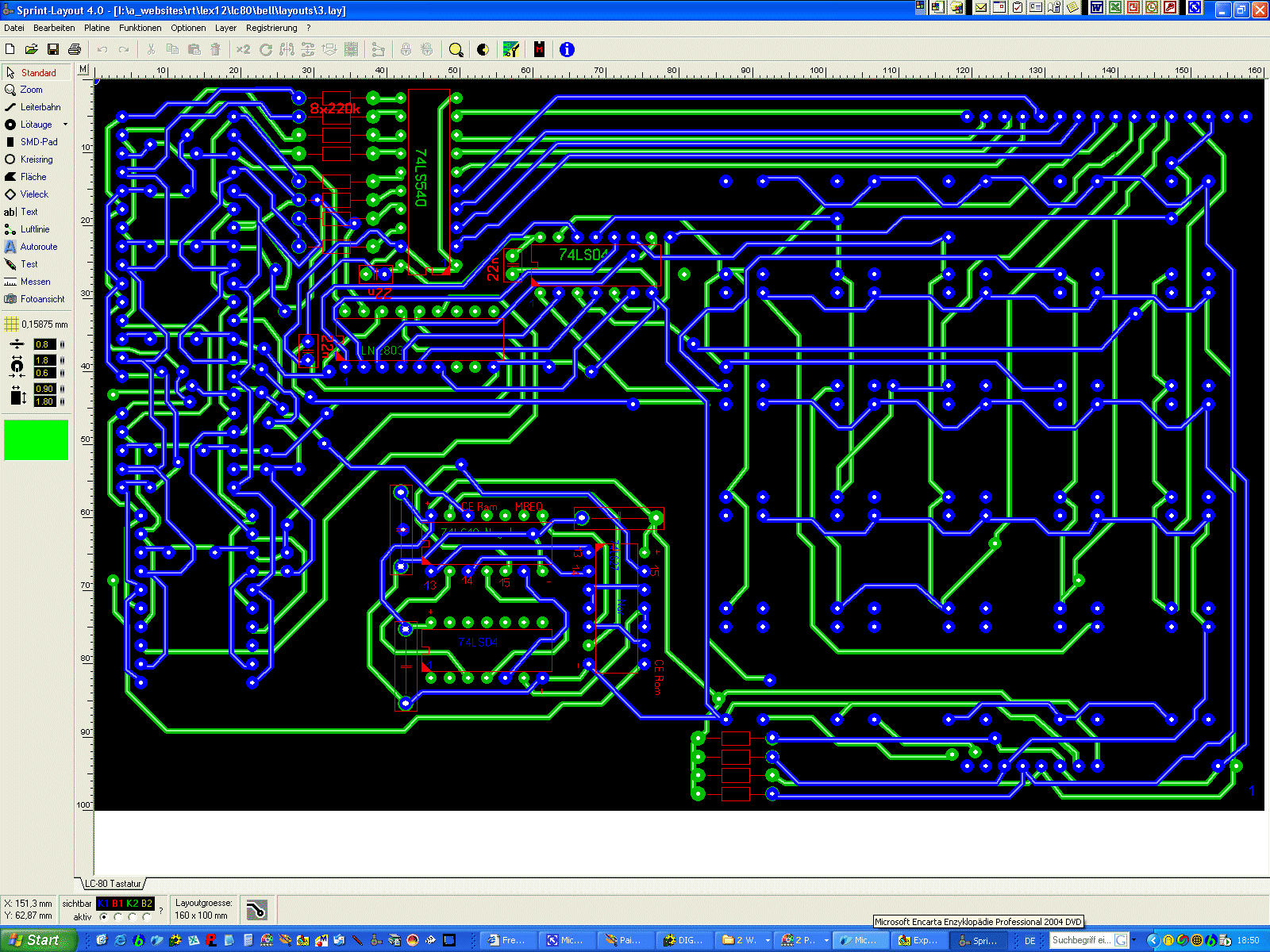
Task: Adjust SMD pad height 1.80 stepper
Action: (63, 401)
